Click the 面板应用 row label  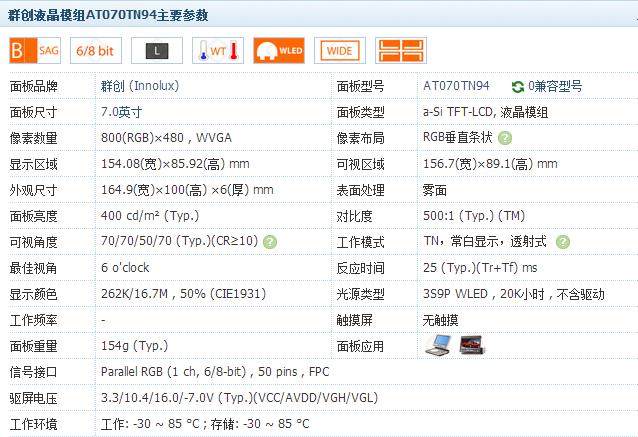360,346
